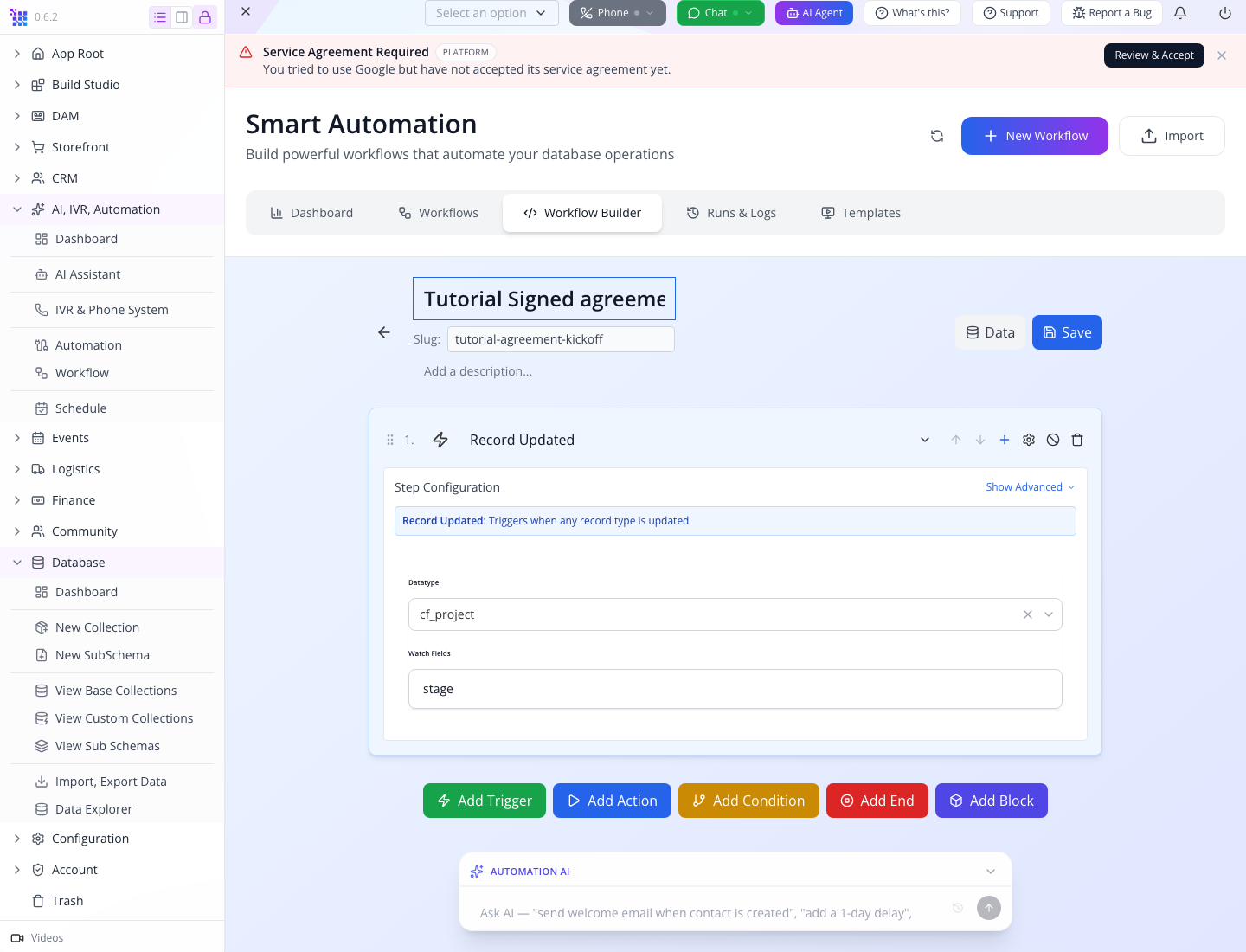Click the drag handle of step 1

(x=390, y=440)
